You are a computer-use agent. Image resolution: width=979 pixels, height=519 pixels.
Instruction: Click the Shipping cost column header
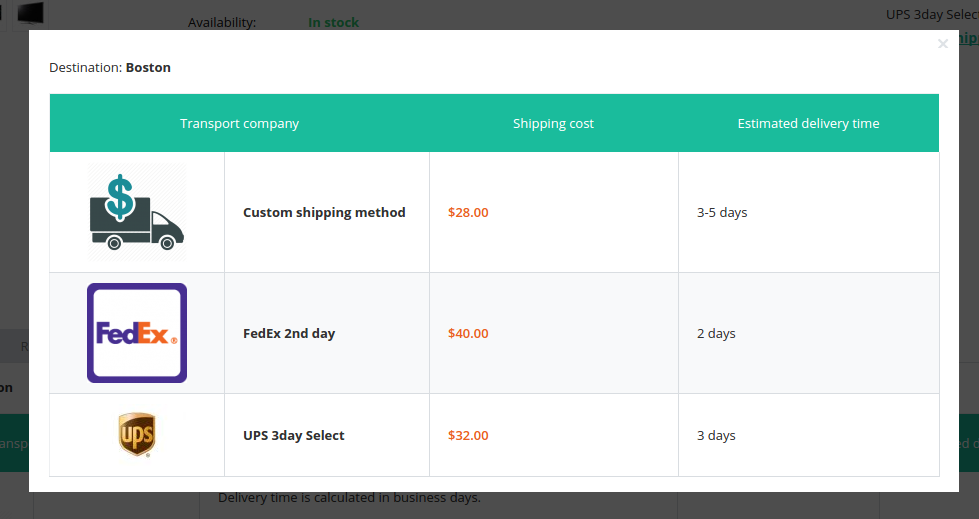pyautogui.click(x=553, y=124)
